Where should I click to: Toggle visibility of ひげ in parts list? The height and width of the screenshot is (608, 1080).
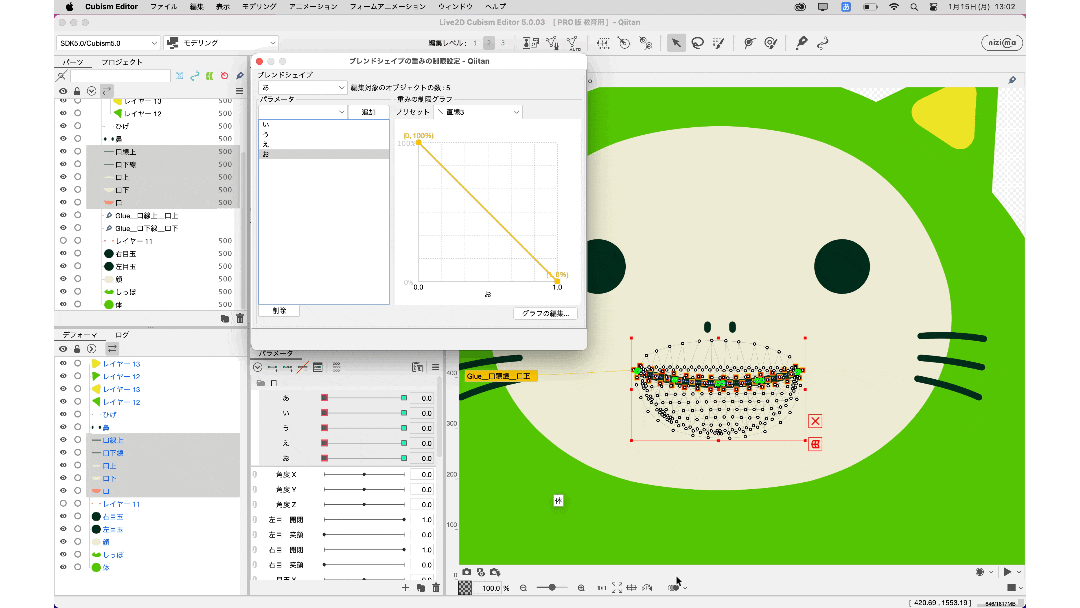(64, 126)
